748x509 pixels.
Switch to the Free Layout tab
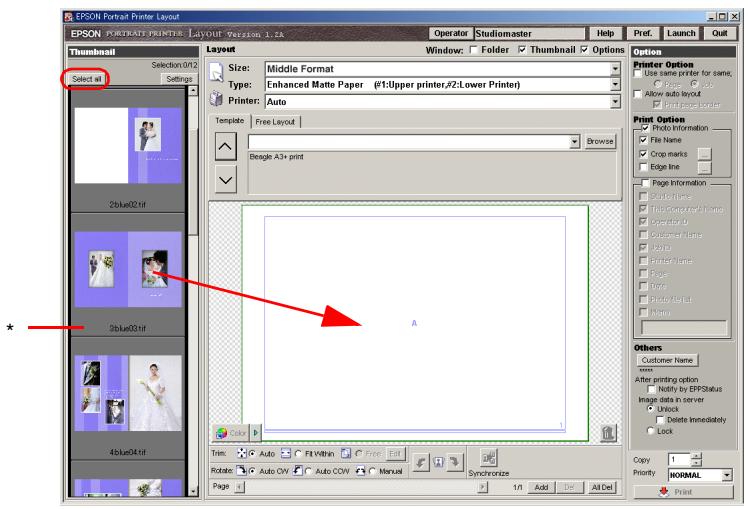pos(275,122)
